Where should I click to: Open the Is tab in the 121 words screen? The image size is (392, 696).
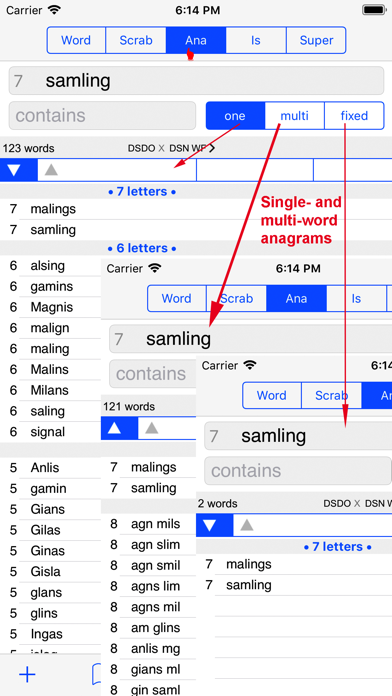pos(356,298)
